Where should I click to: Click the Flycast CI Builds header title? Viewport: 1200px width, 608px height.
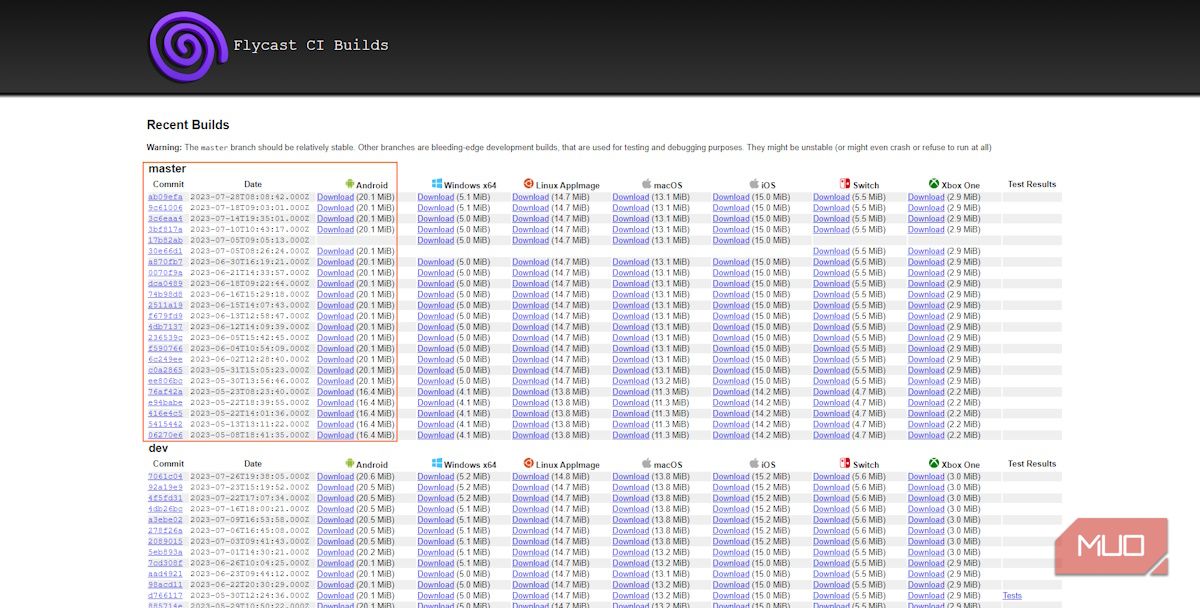[311, 45]
